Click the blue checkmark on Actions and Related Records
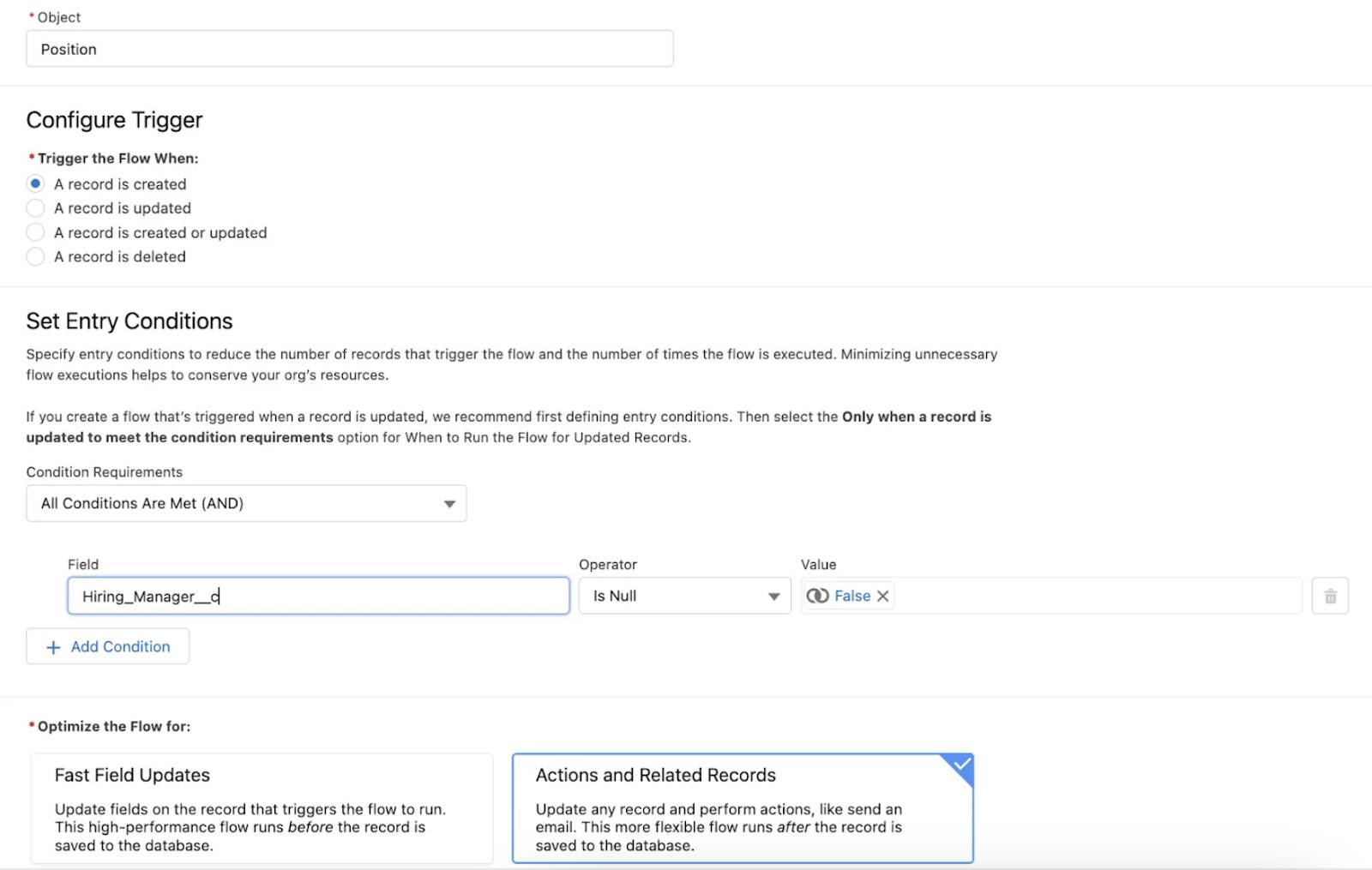Screen dimensions: 1372x870 (961, 764)
